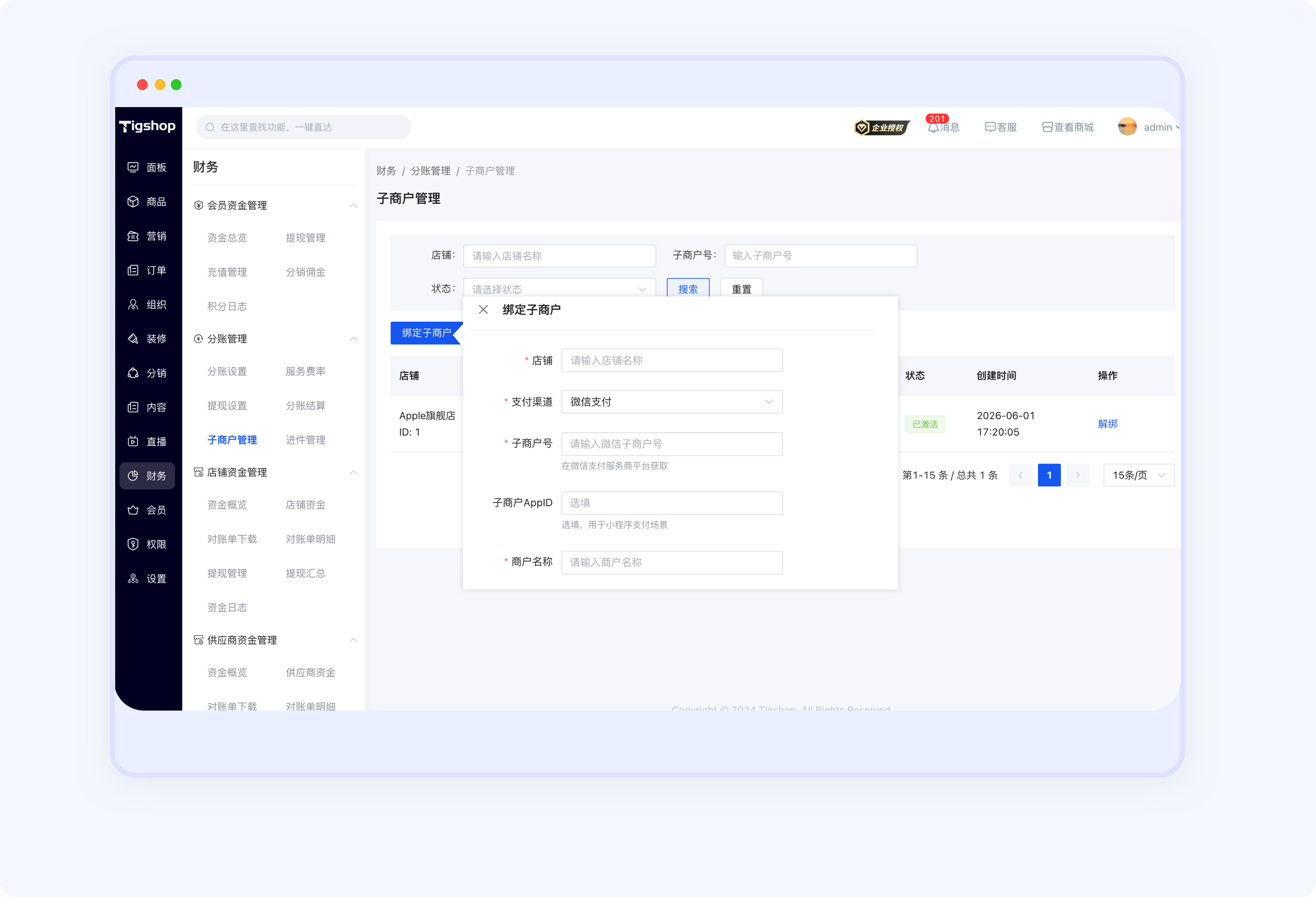Click the 解绑 unbind link

point(1108,424)
